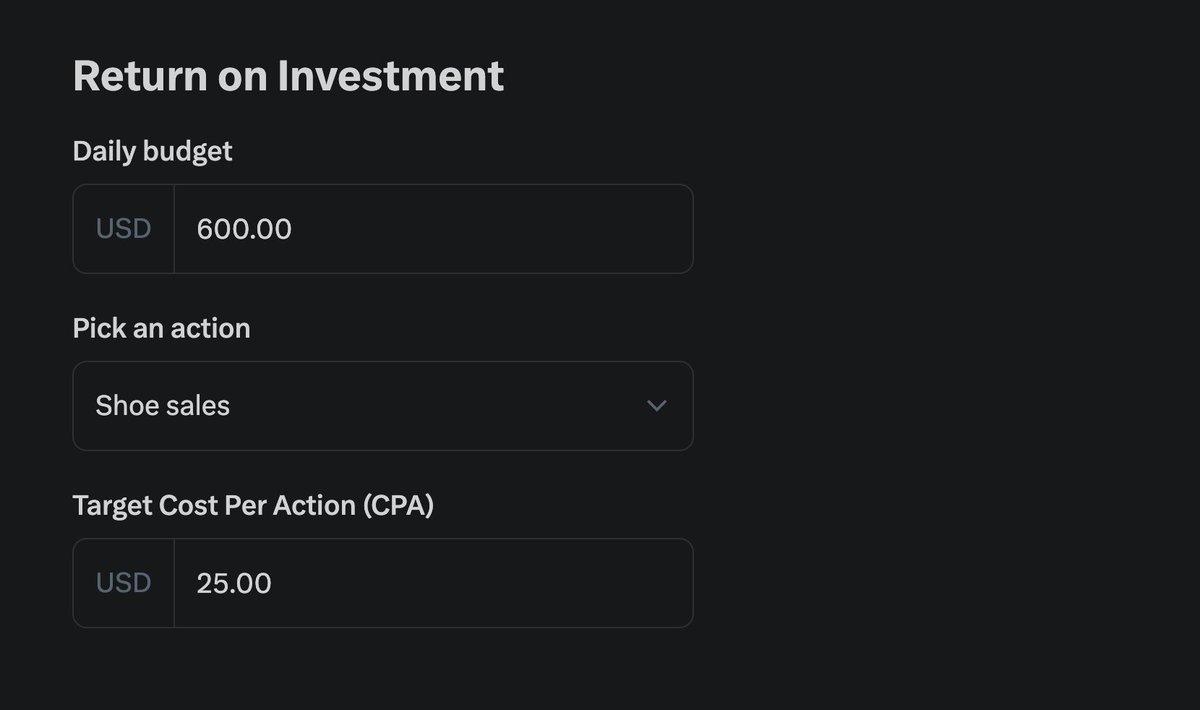Click the USD prefix beside Target CPA
This screenshot has height=710, width=1200.
123,583
